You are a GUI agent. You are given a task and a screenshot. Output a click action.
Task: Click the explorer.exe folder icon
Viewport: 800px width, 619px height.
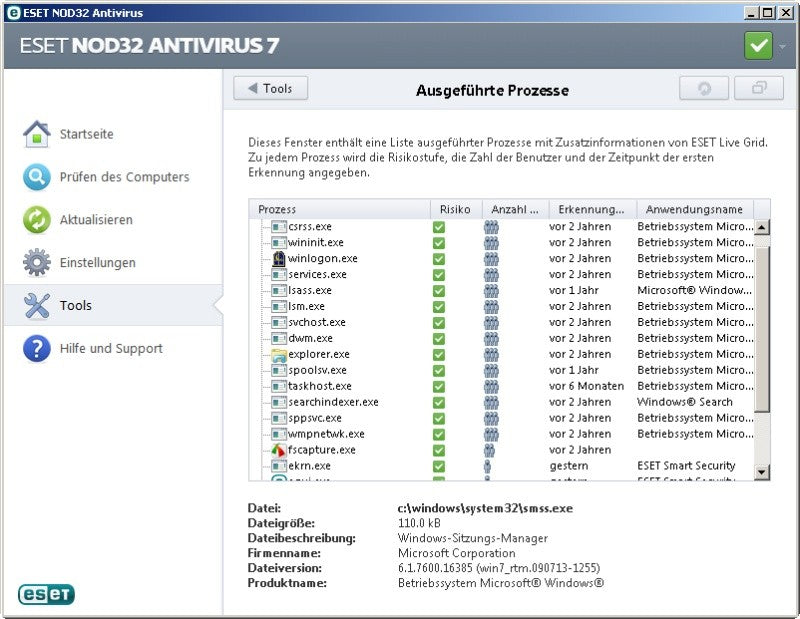coord(279,355)
